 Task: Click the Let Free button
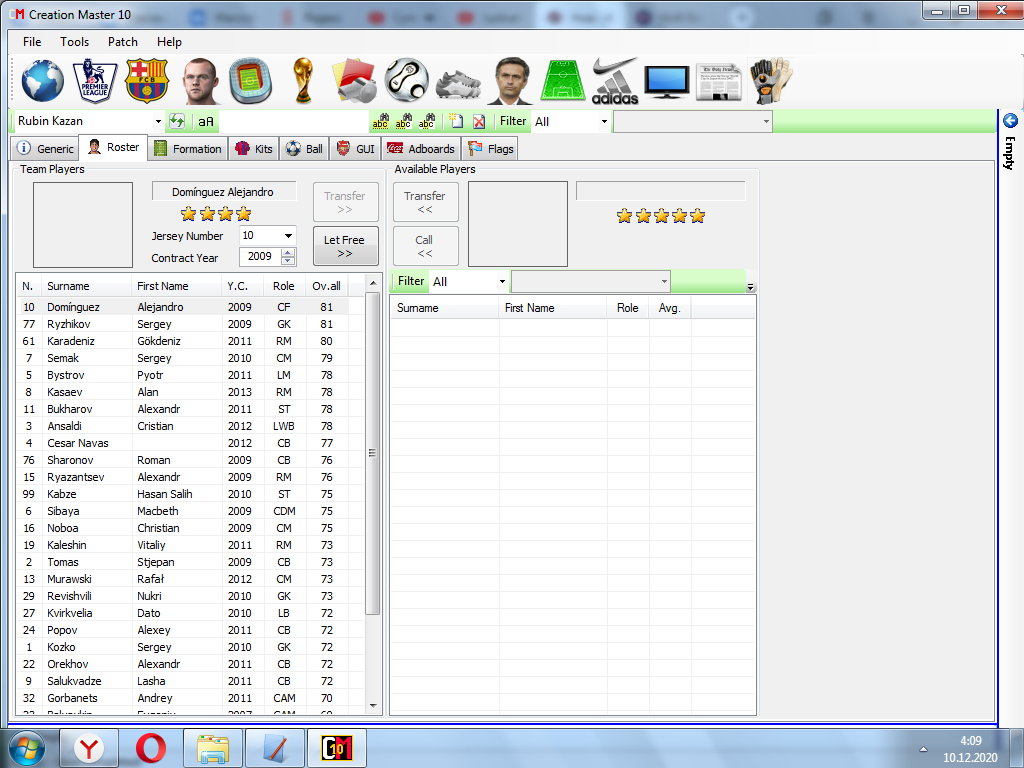coord(345,246)
